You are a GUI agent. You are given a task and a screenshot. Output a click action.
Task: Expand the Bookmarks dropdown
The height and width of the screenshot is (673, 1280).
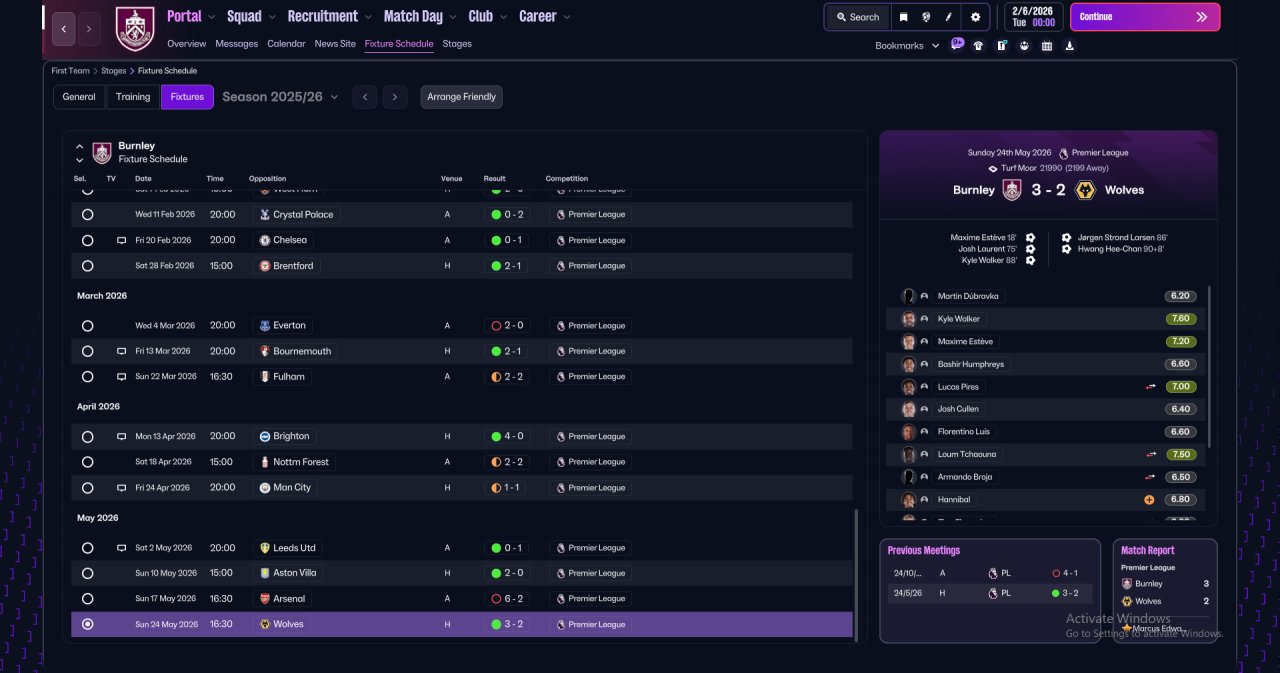[x=907, y=46]
